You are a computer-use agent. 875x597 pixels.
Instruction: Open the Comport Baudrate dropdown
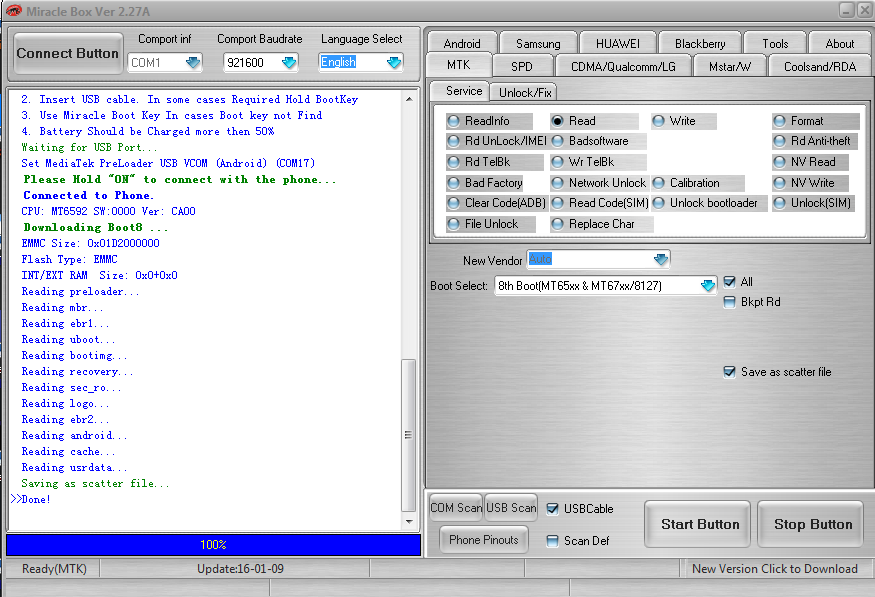(289, 62)
